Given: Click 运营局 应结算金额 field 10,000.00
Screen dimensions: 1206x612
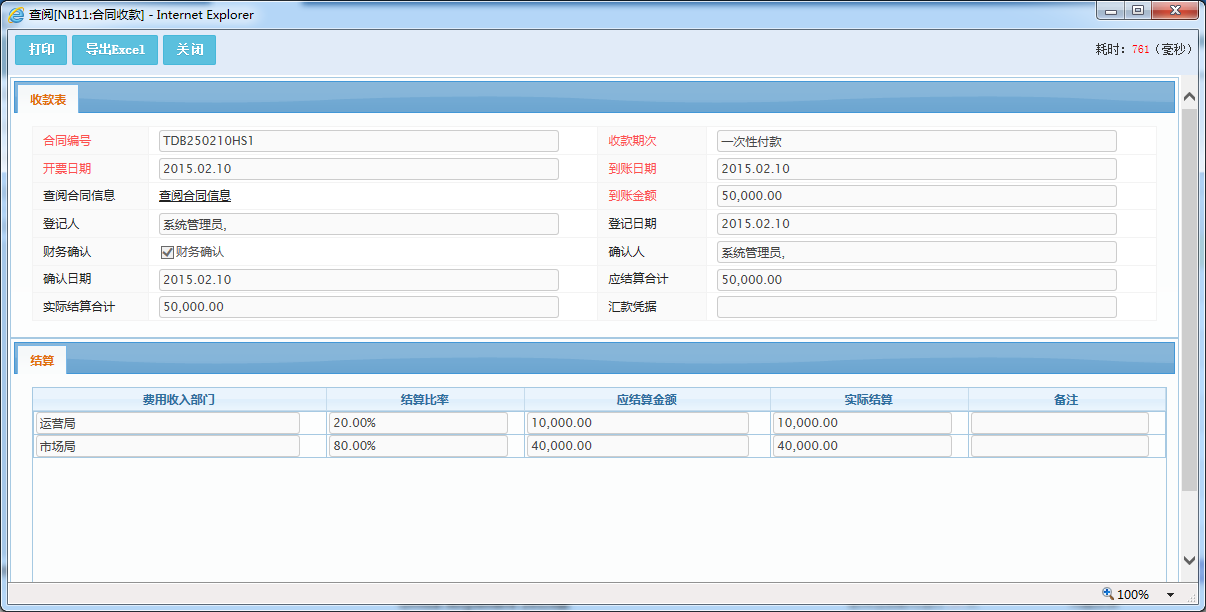Looking at the screenshot, I should tap(638, 423).
